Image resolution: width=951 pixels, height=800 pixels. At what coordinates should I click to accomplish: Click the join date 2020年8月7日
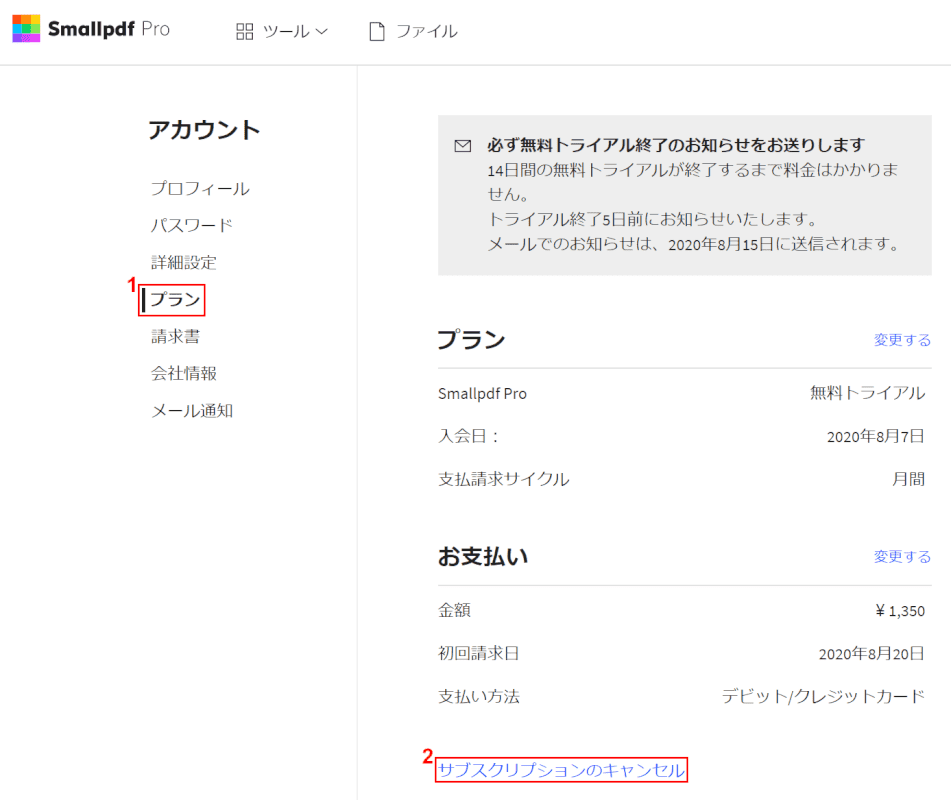[876, 436]
